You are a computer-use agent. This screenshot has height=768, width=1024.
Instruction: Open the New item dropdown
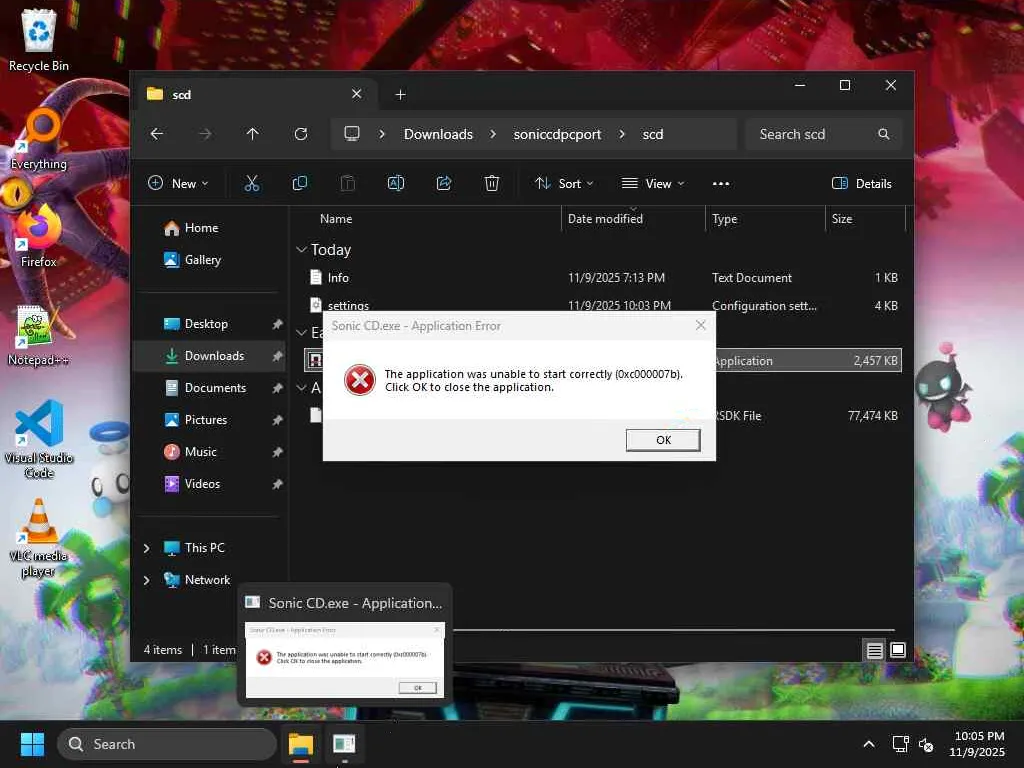pyautogui.click(x=178, y=184)
